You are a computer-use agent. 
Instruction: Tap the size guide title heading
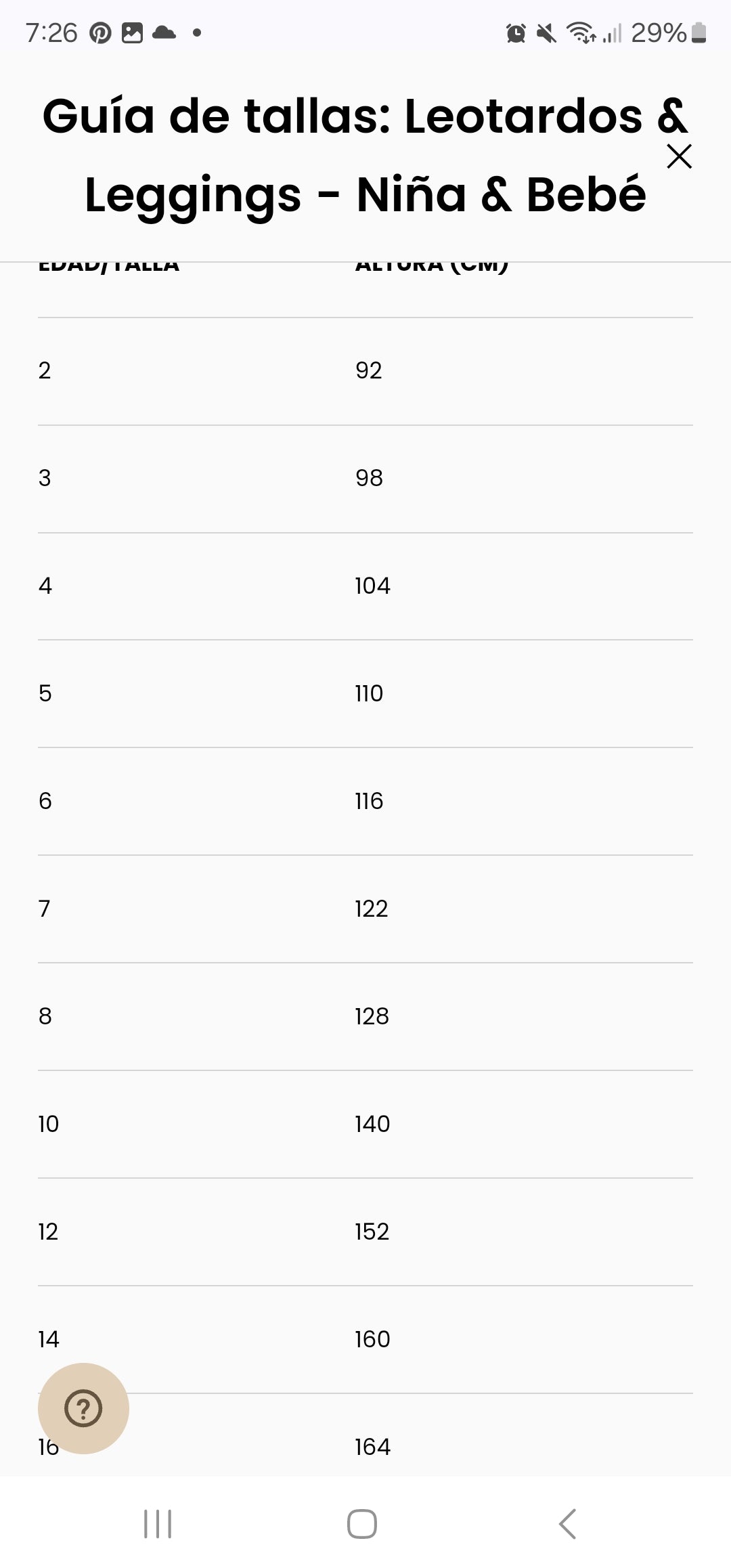click(x=364, y=155)
